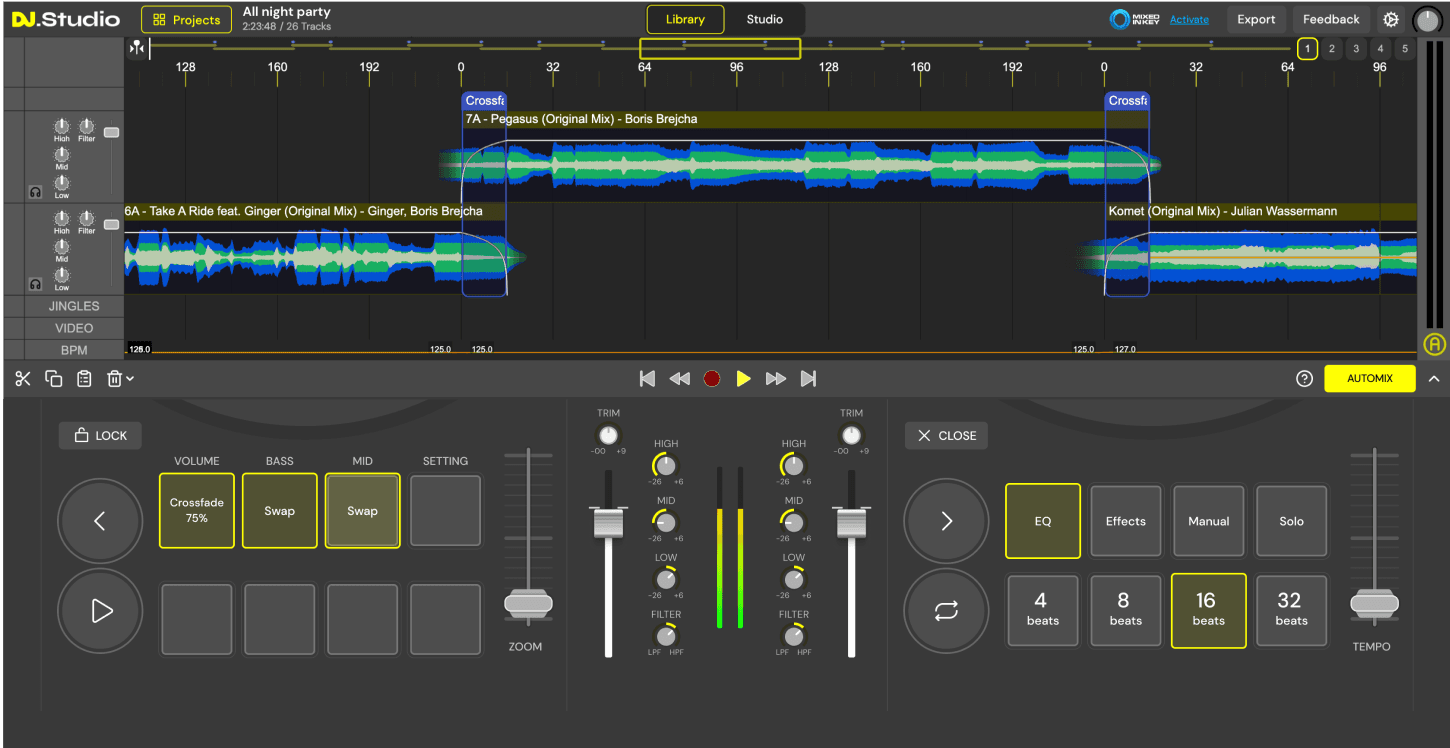Click the Pegasus track lane Filter knob
The width and height of the screenshot is (1450, 748).
(x=87, y=126)
